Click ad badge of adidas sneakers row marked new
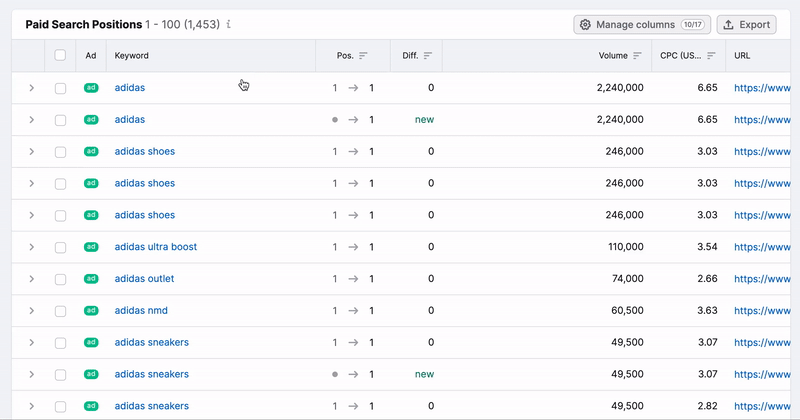This screenshot has width=800, height=420. click(x=91, y=374)
